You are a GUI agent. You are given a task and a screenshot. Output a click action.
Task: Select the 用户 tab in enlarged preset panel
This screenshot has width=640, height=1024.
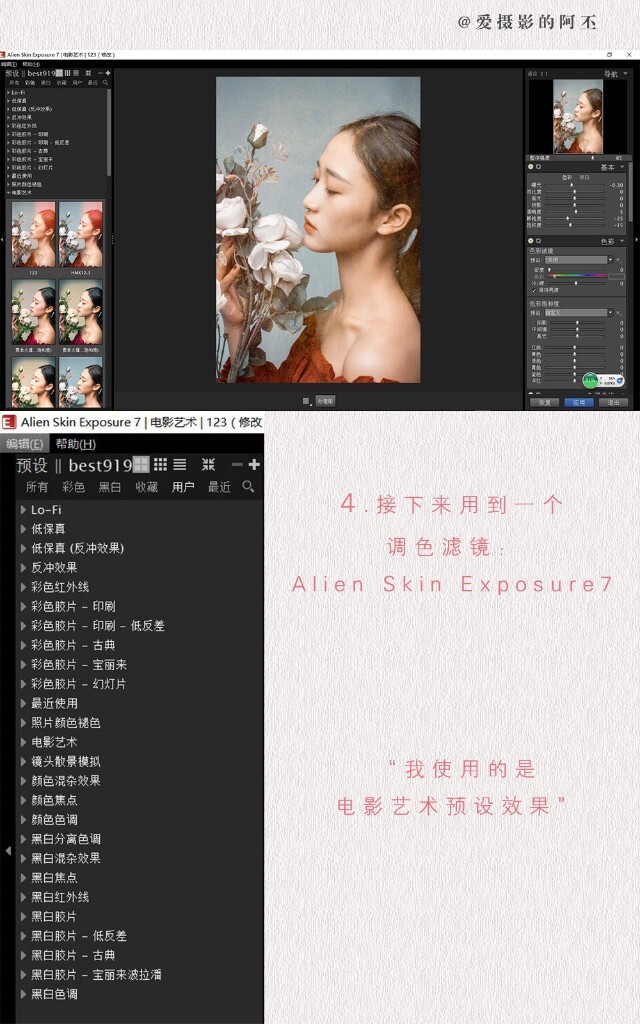(183, 487)
